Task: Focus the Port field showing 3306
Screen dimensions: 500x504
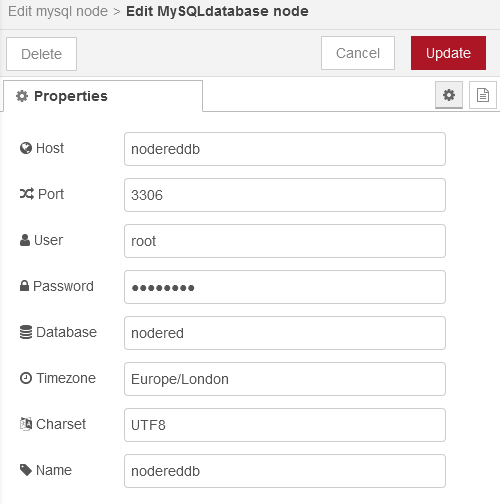Action: point(285,195)
